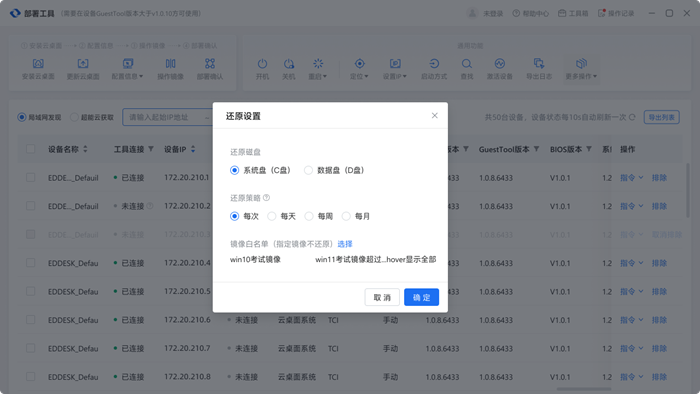This screenshot has height=394, width=700.
Task: Click the 导出日志 export log icon
Action: [x=539, y=64]
